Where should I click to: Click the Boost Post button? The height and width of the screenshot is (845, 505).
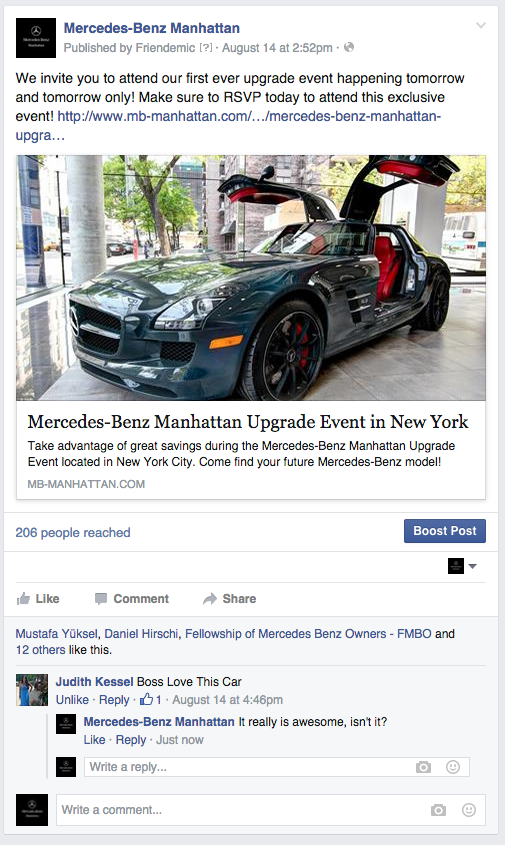click(x=445, y=531)
